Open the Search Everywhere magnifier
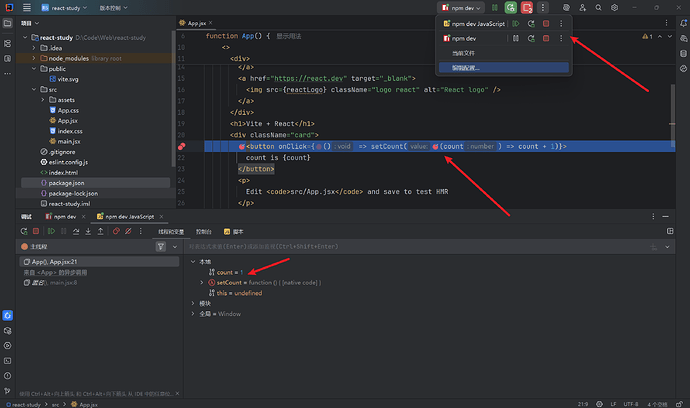This screenshot has width=690, height=408. (x=598, y=7)
